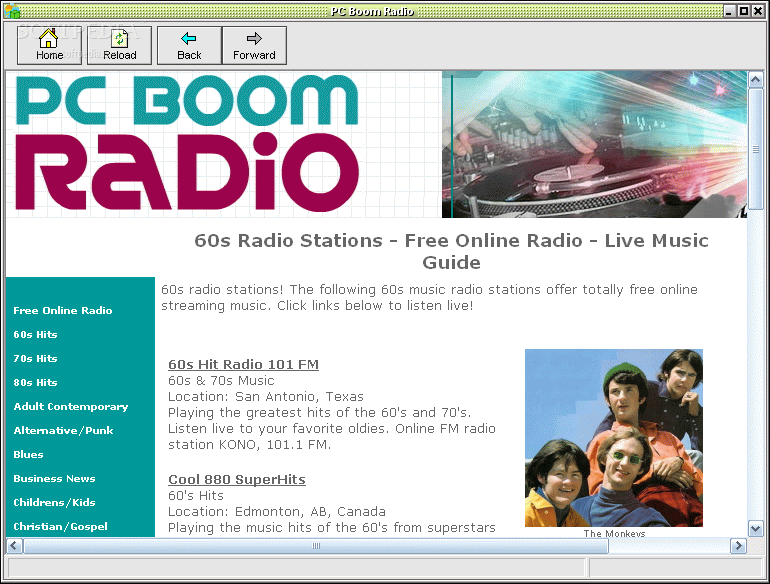The image size is (770, 584).
Task: Click vertical scrollbar down arrow
Action: pyautogui.click(x=755, y=529)
